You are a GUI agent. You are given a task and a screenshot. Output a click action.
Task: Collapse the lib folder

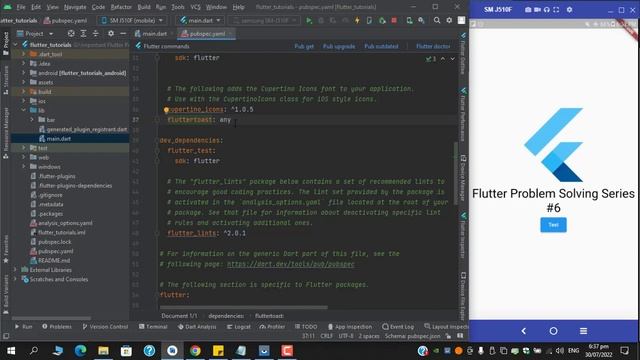click(x=23, y=110)
